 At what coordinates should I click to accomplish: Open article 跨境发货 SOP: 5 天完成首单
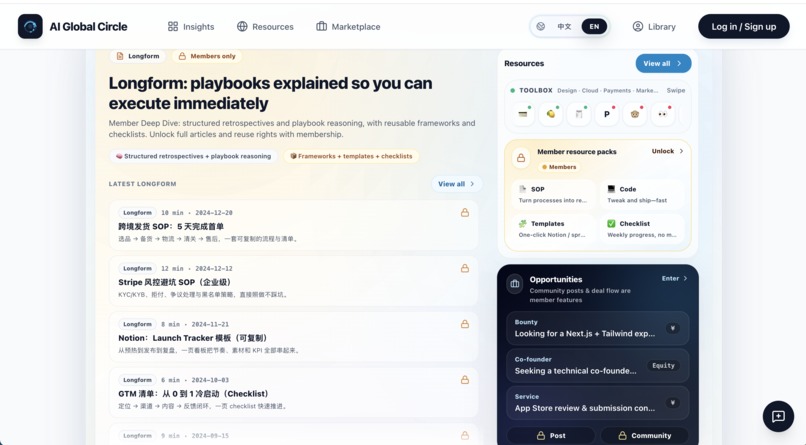coord(294,226)
